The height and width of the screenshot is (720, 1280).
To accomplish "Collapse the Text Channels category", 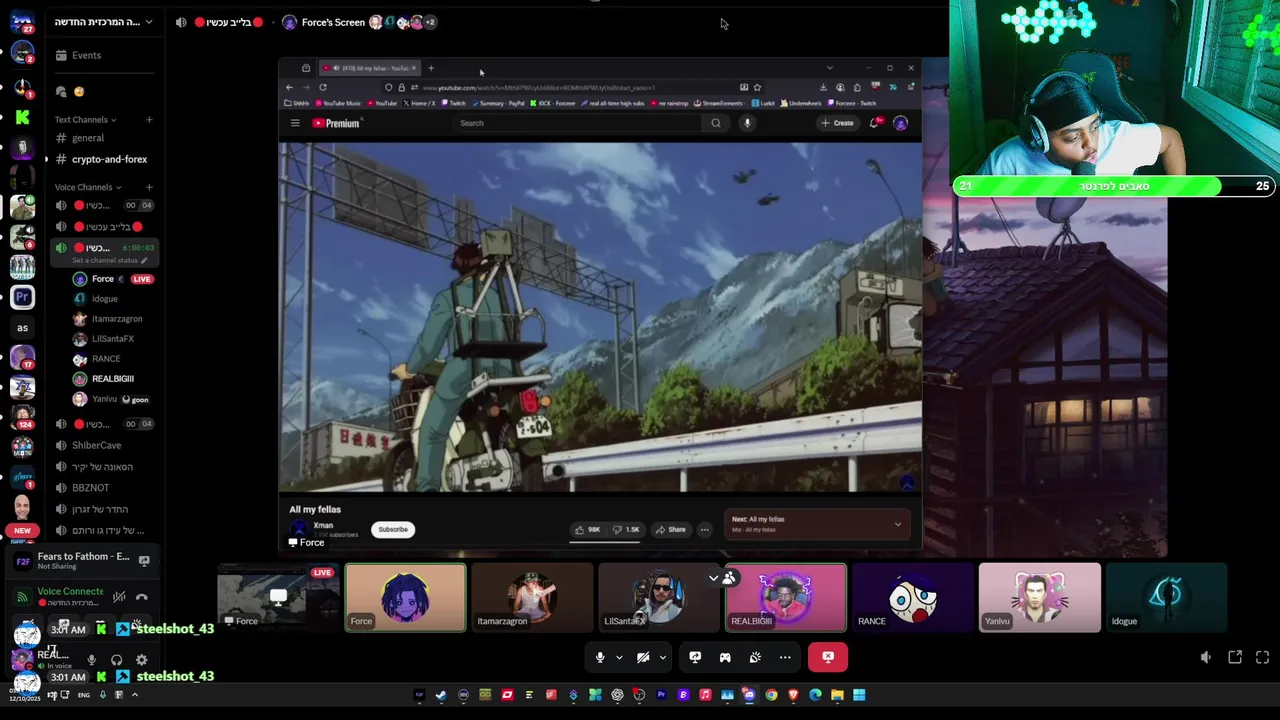I will (85, 119).
